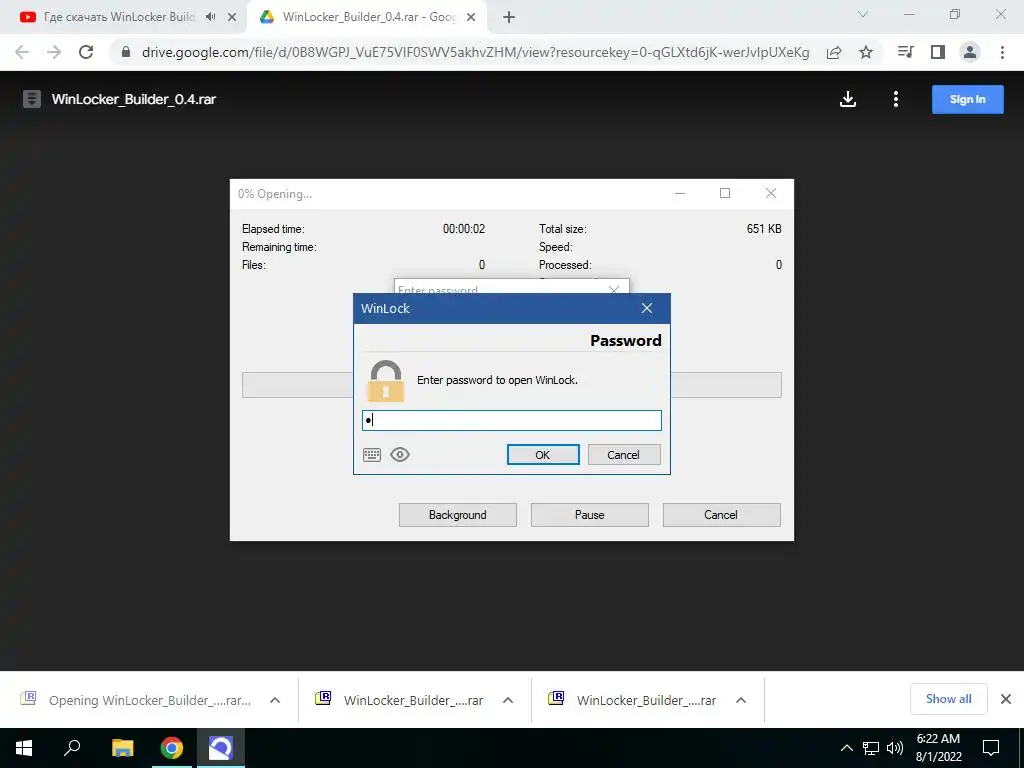Open Windows notification center
1024x768 pixels.
(991, 748)
